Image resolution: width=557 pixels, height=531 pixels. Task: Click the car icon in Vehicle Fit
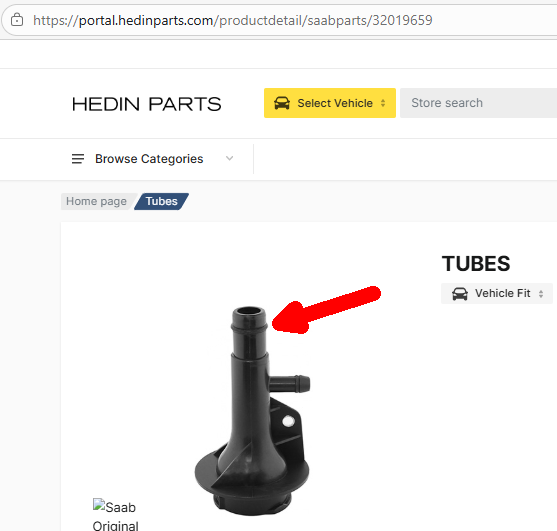point(460,294)
